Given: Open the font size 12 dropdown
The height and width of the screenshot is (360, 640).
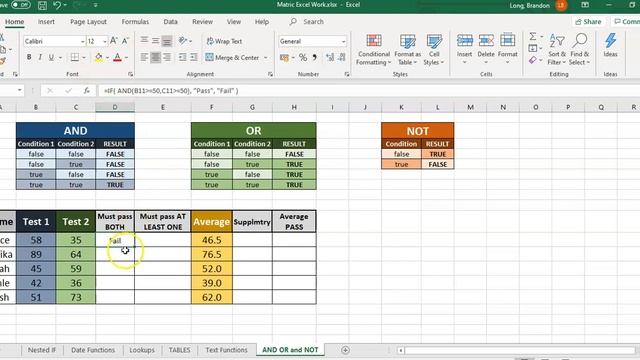Looking at the screenshot, I should (x=104, y=42).
